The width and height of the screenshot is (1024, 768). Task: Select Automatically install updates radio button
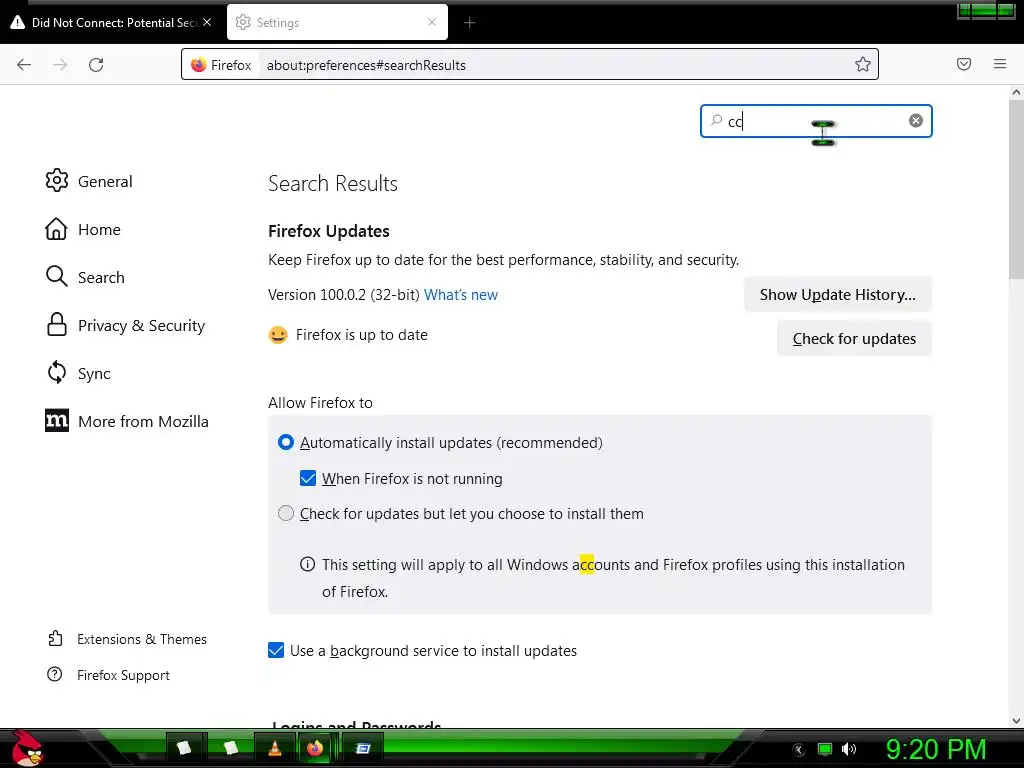click(285, 442)
